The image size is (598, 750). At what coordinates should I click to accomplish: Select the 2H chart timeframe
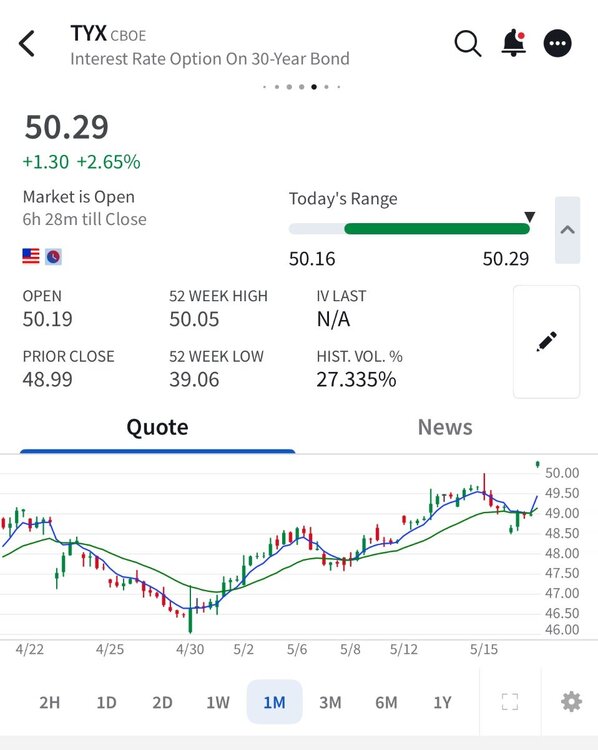pyautogui.click(x=50, y=702)
